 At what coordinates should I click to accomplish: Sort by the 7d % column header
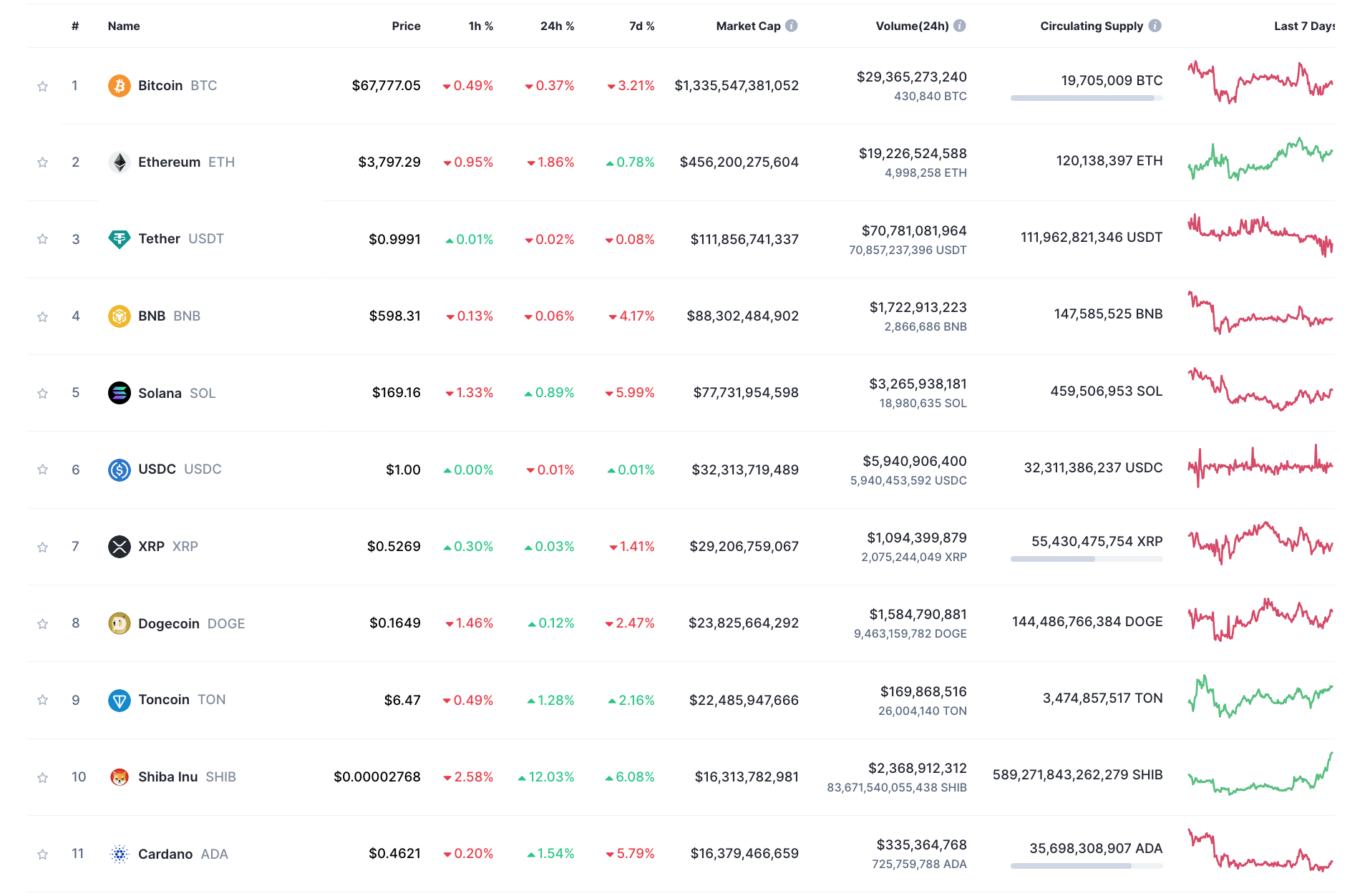click(x=641, y=26)
